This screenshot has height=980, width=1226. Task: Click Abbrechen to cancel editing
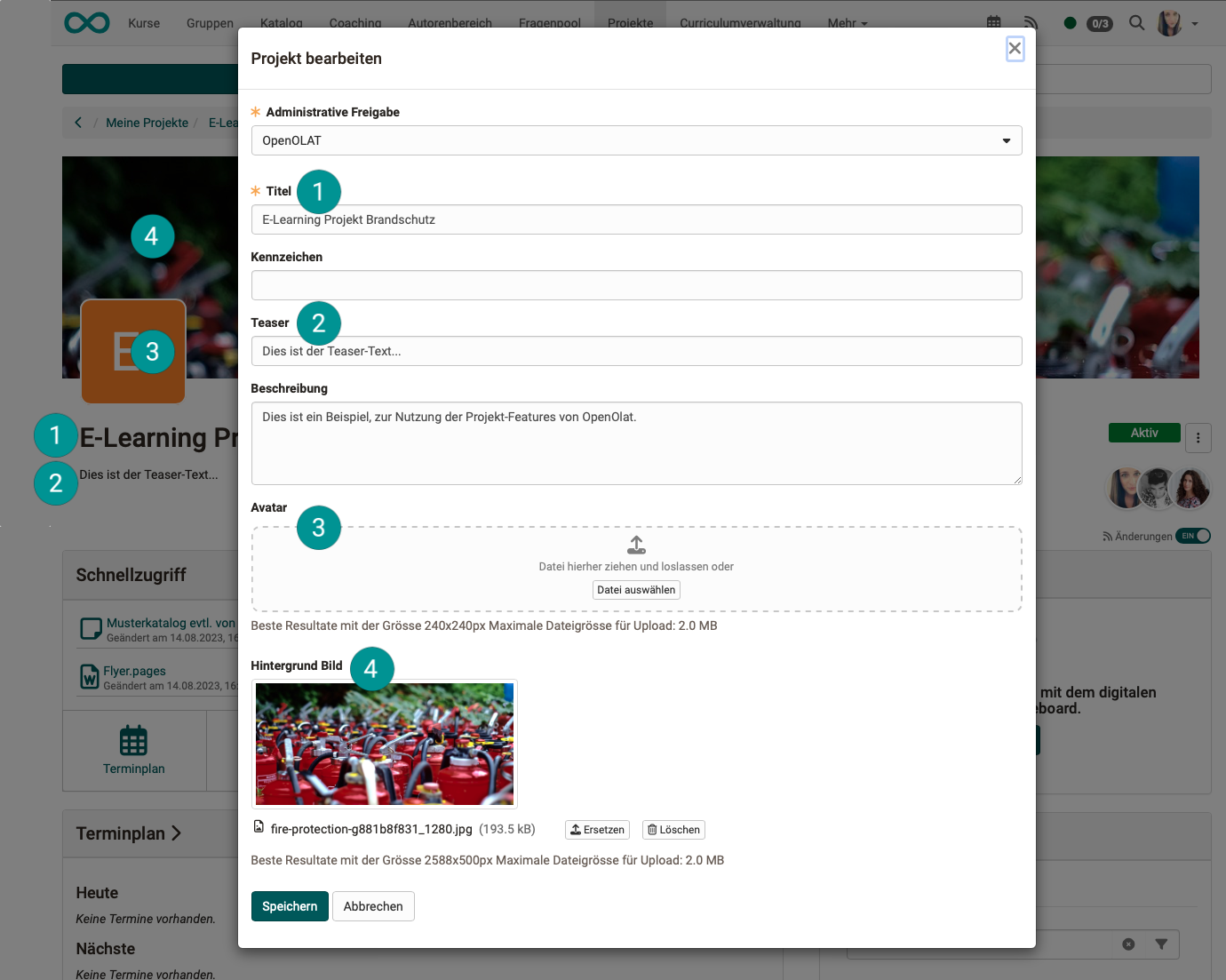[373, 906]
